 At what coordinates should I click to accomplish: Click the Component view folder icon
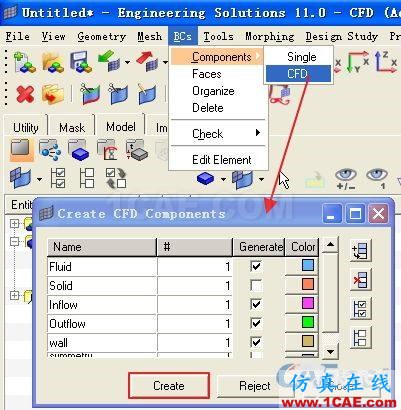point(21,150)
